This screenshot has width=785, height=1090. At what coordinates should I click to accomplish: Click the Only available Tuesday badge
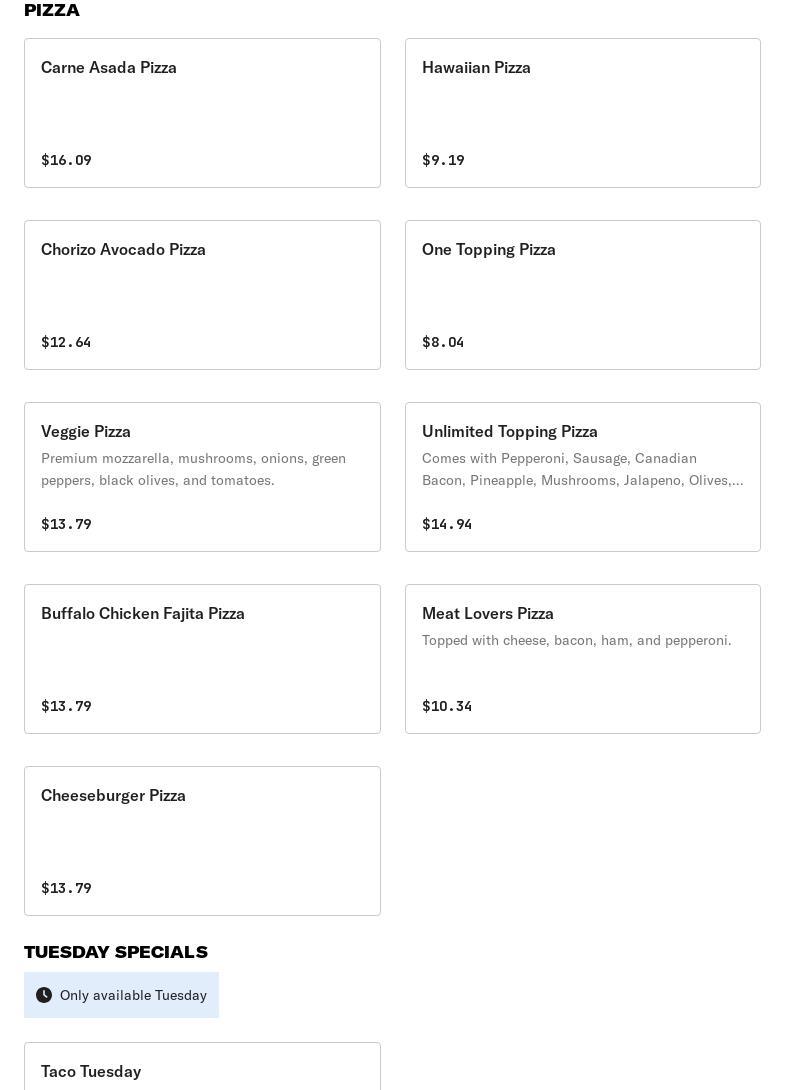[x=121, y=995]
